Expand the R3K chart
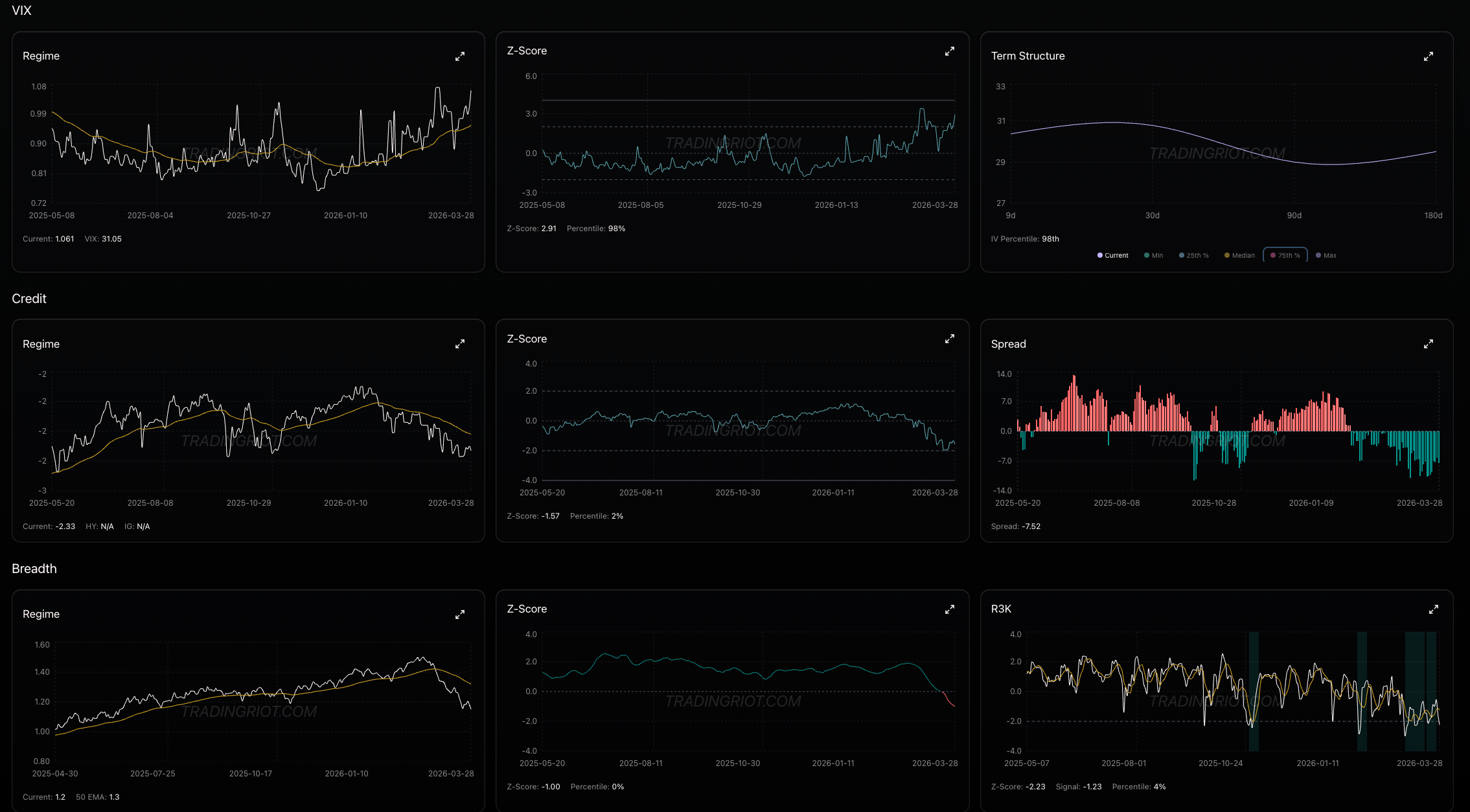The height and width of the screenshot is (812, 1470). pos(1434,609)
